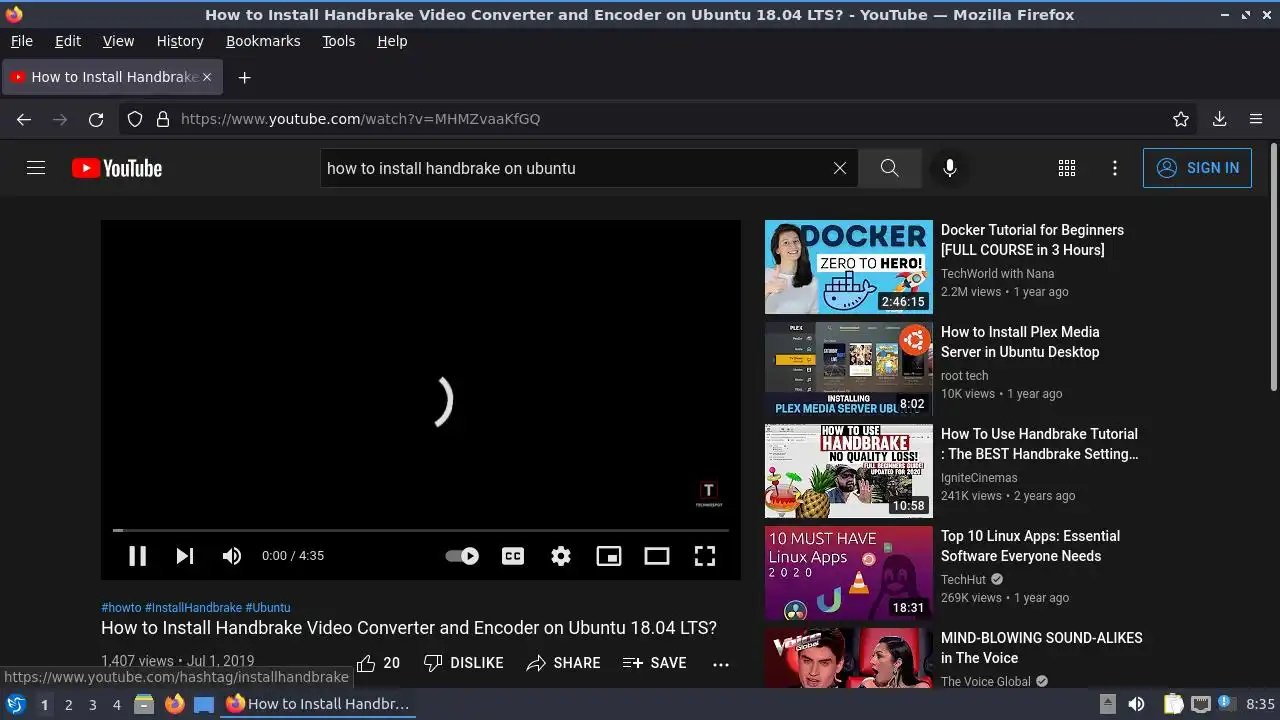Open player settings gear
The height and width of the screenshot is (720, 1280).
(x=561, y=556)
